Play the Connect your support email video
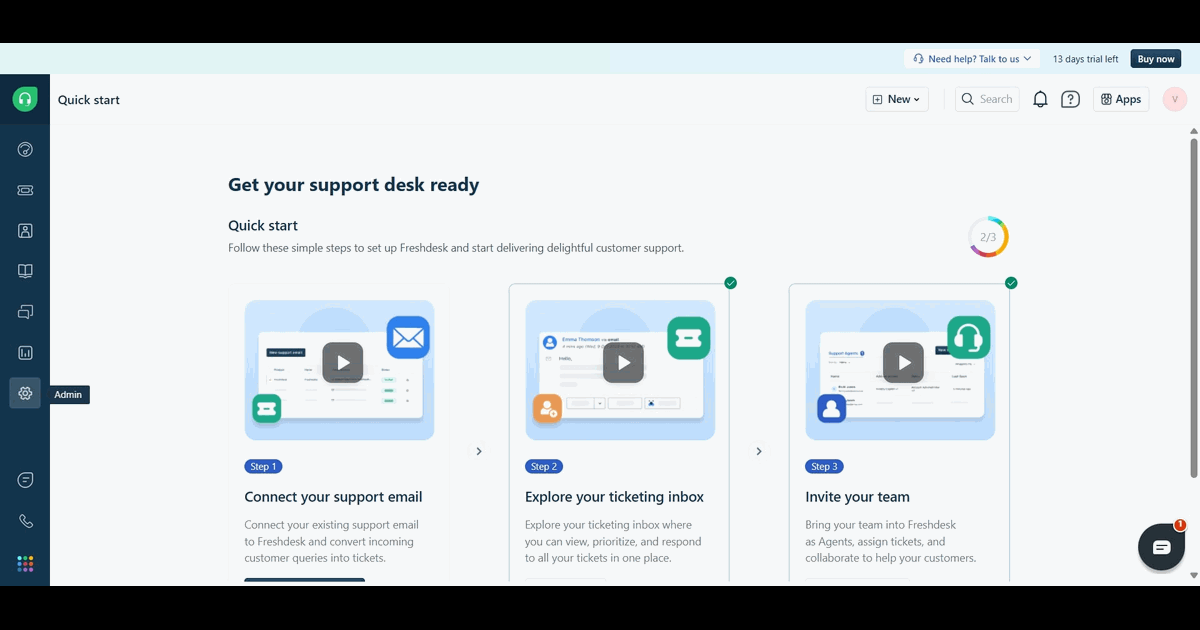This screenshot has width=1200, height=630. coord(343,363)
